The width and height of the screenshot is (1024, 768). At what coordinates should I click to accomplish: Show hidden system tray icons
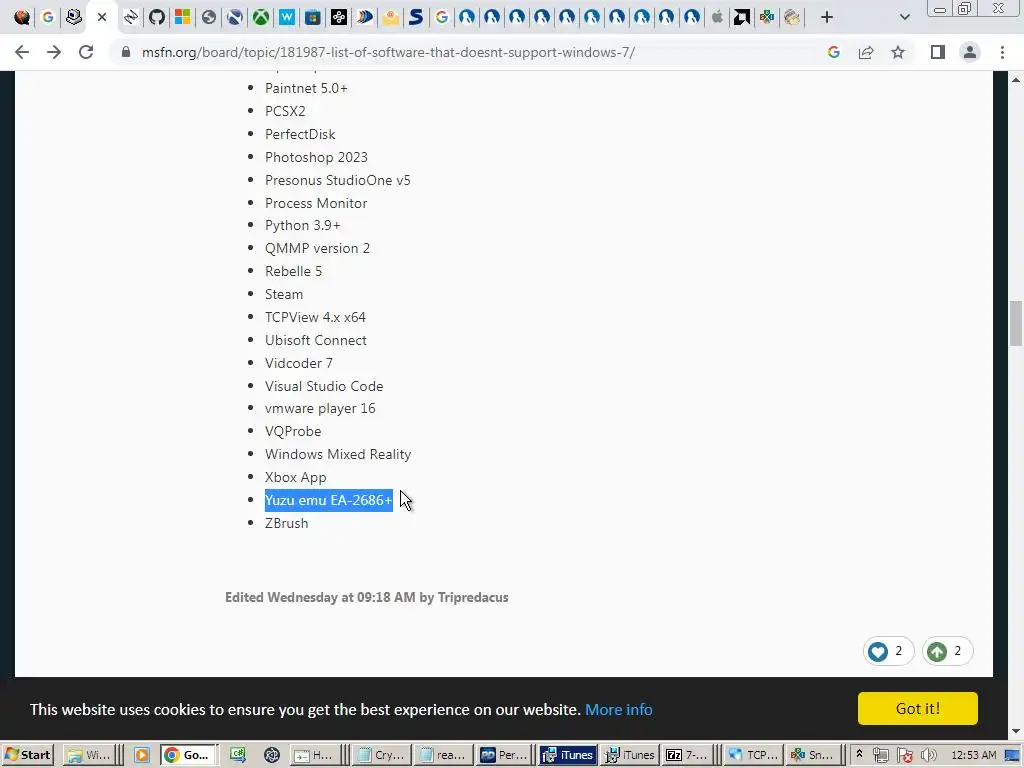click(x=859, y=754)
